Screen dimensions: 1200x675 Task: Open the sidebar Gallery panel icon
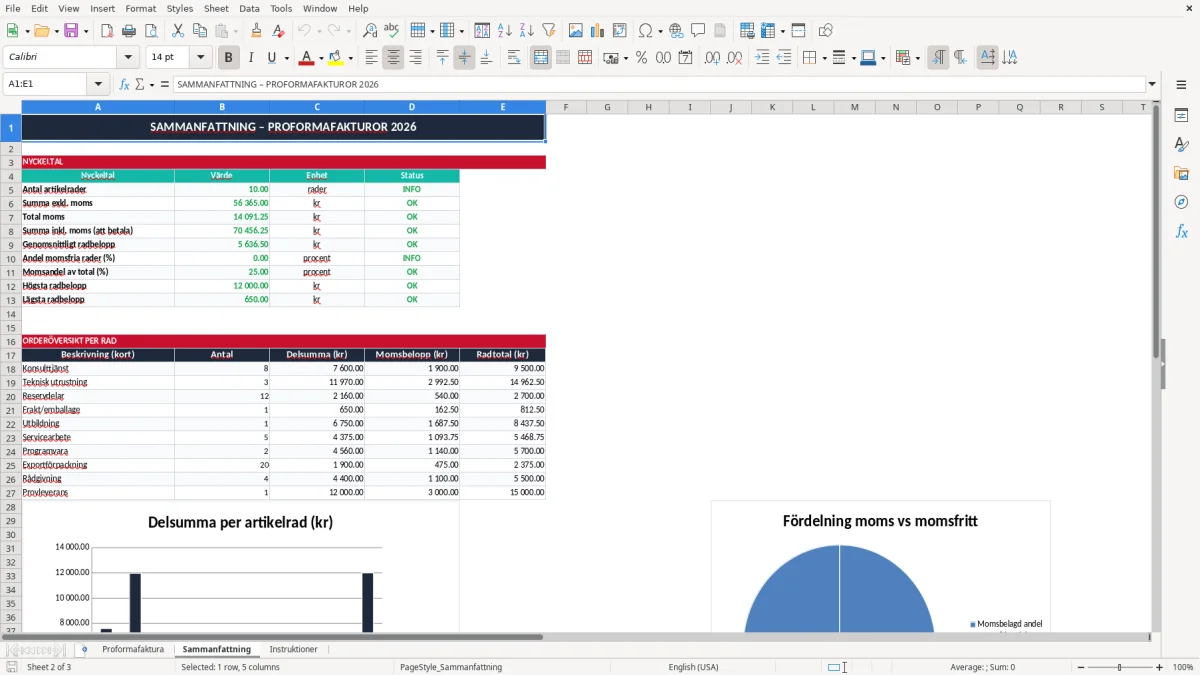[1181, 174]
